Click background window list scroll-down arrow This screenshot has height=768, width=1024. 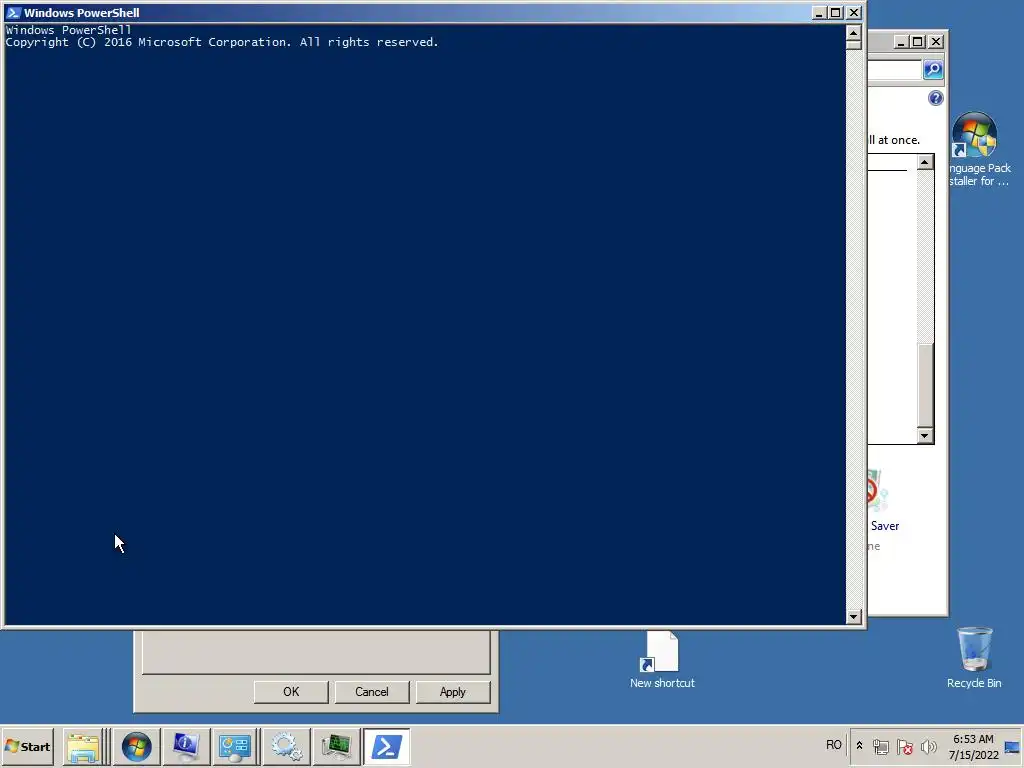(x=925, y=436)
